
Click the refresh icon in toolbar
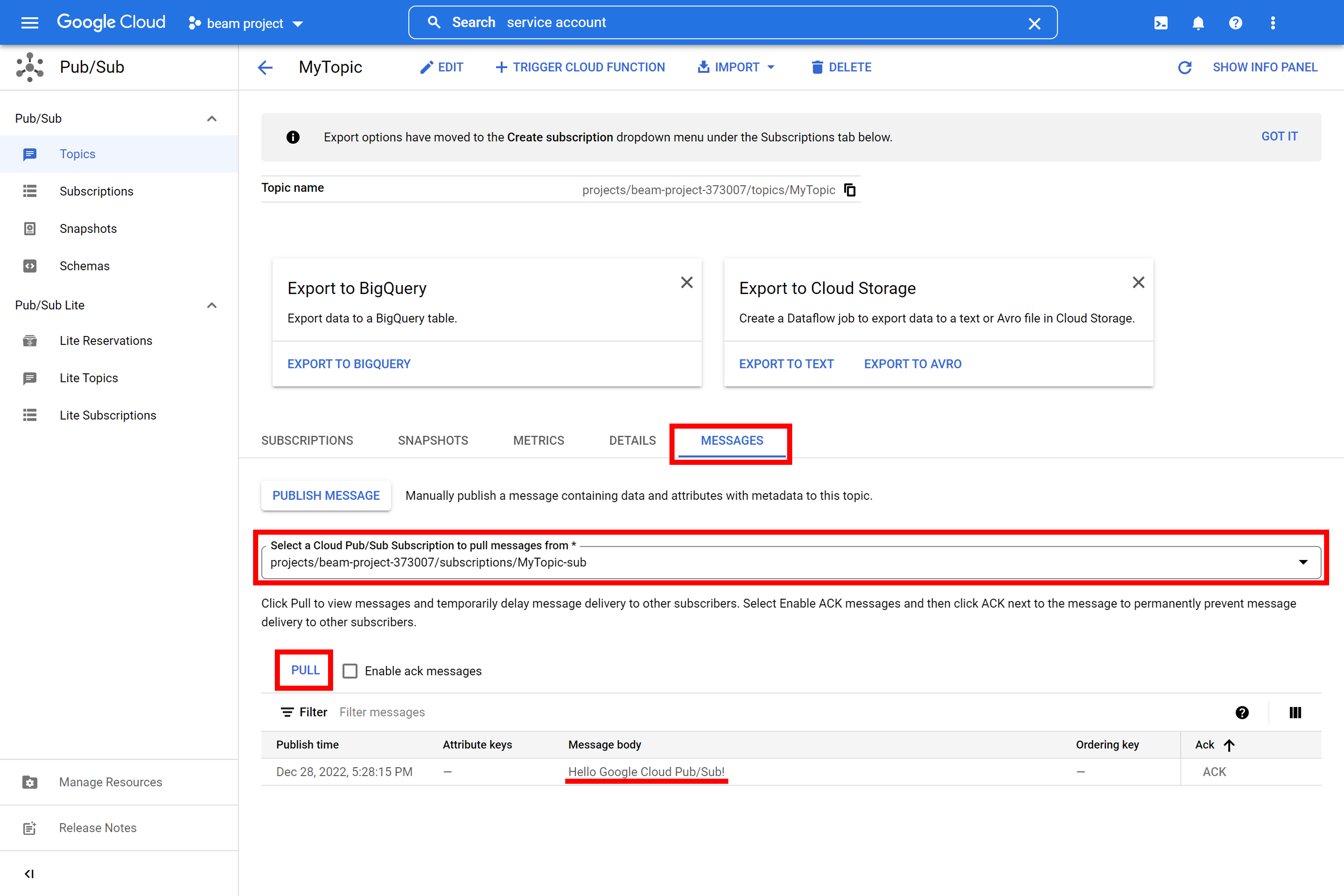coord(1185,67)
